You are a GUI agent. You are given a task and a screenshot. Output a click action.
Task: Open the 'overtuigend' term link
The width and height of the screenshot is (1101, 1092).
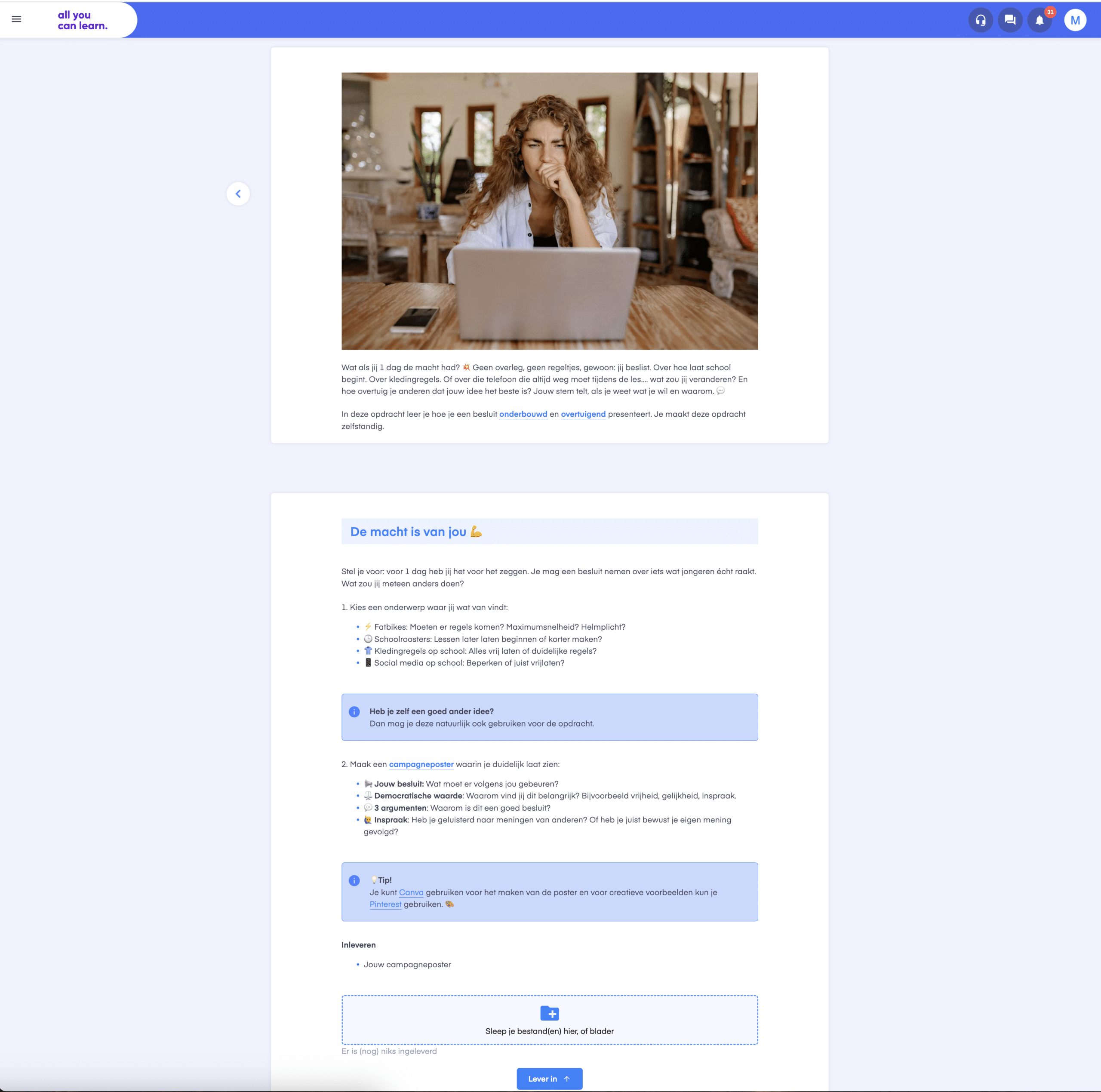tap(583, 414)
